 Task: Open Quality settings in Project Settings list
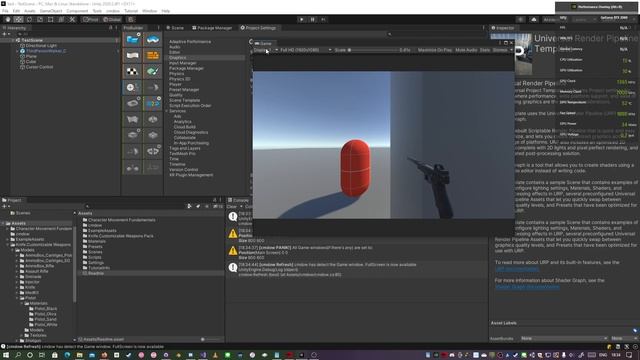[176, 95]
